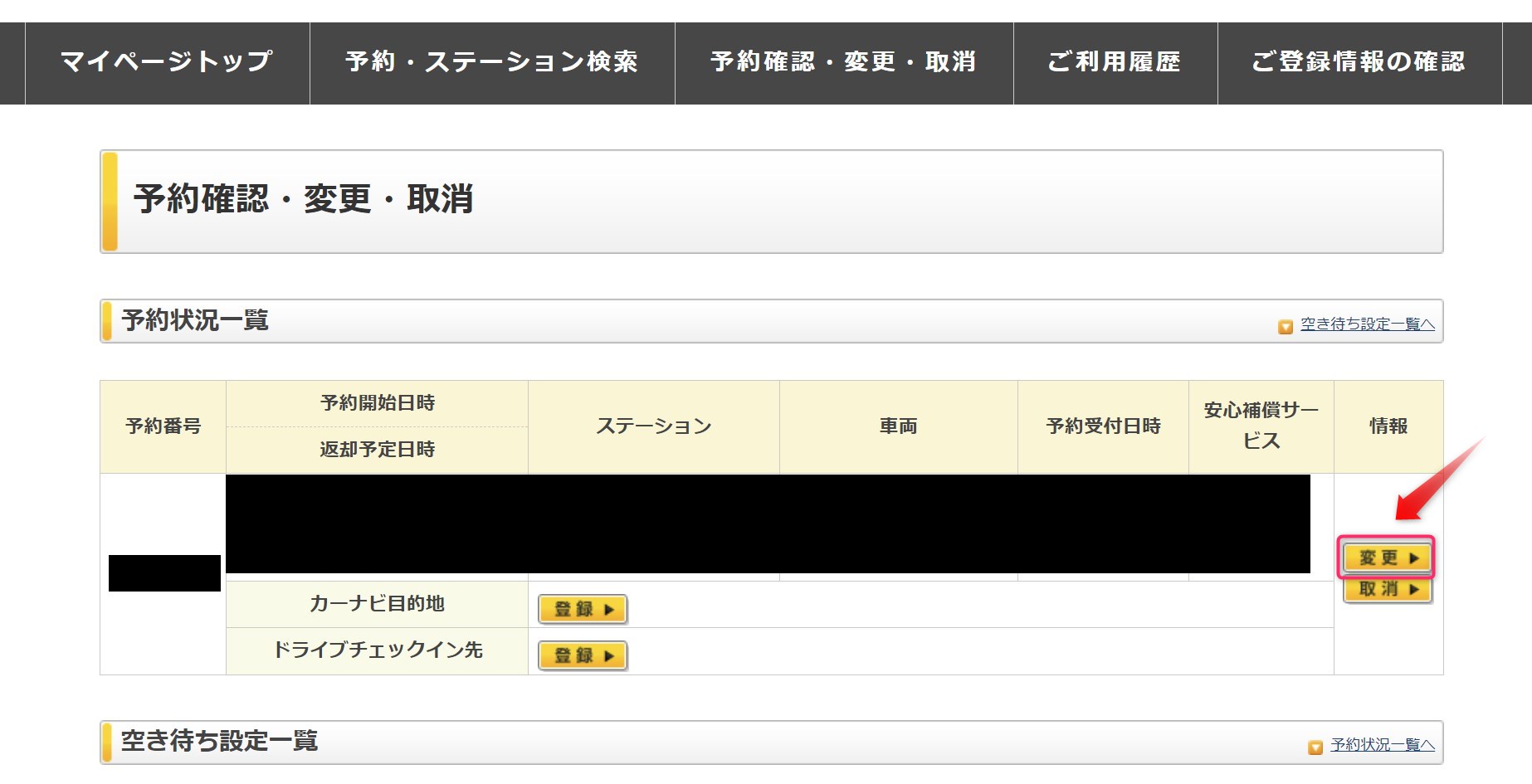
Task: Click the arrow icon beside 空き待ち設定一覧へ
Action: (1286, 327)
